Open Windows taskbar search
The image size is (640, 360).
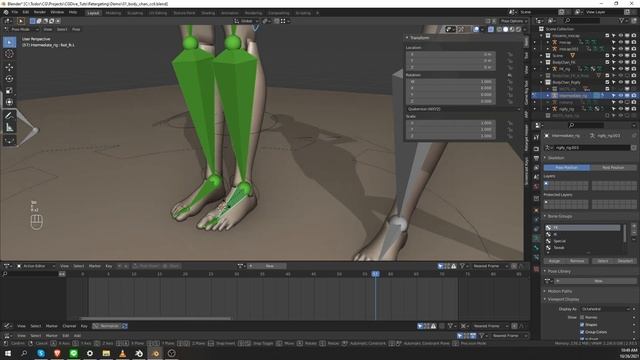[x=24, y=353]
